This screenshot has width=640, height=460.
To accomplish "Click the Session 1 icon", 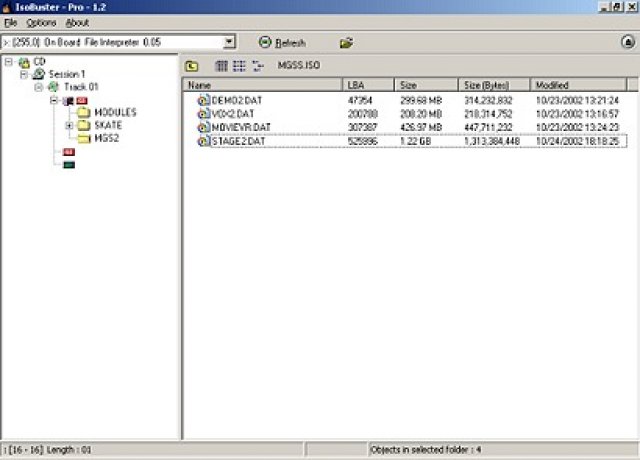I will pyautogui.click(x=39, y=74).
